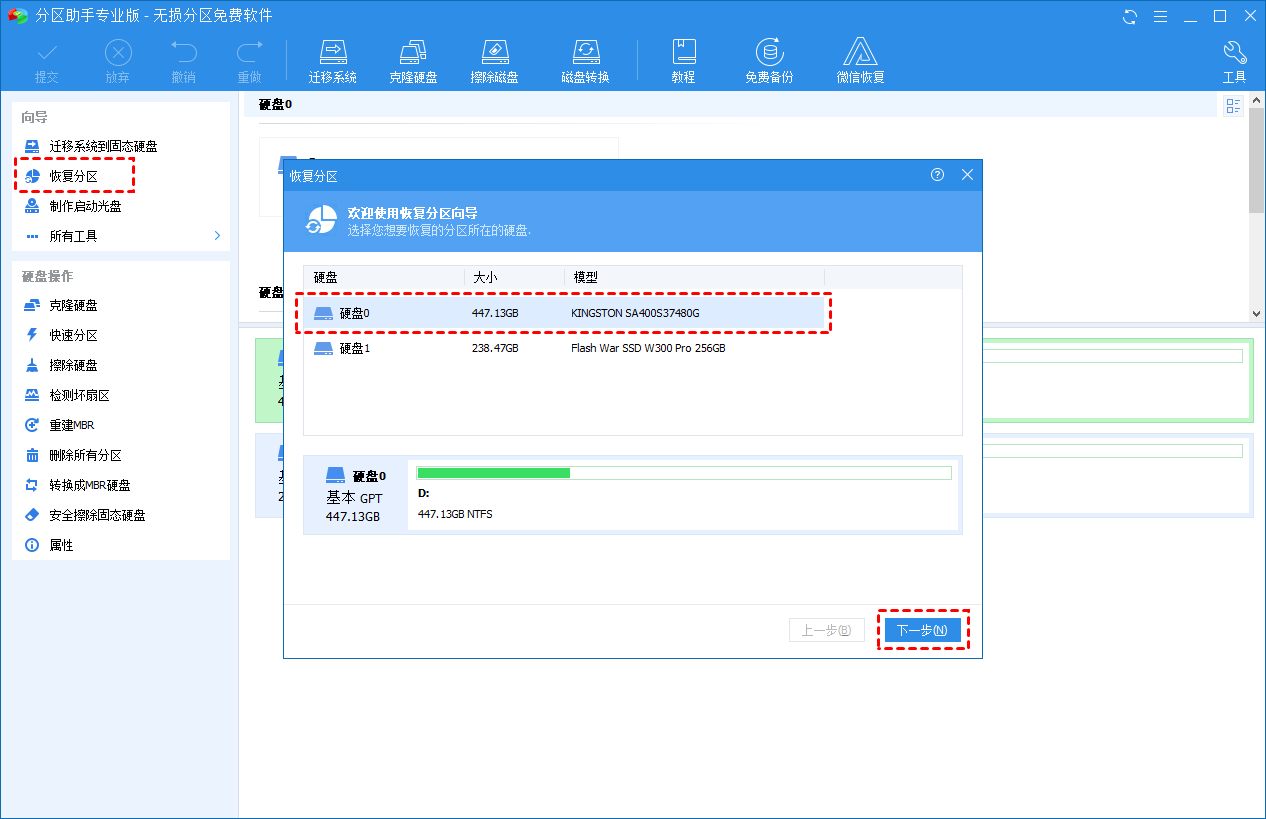Close the 恢复分区 dialog

click(x=967, y=174)
